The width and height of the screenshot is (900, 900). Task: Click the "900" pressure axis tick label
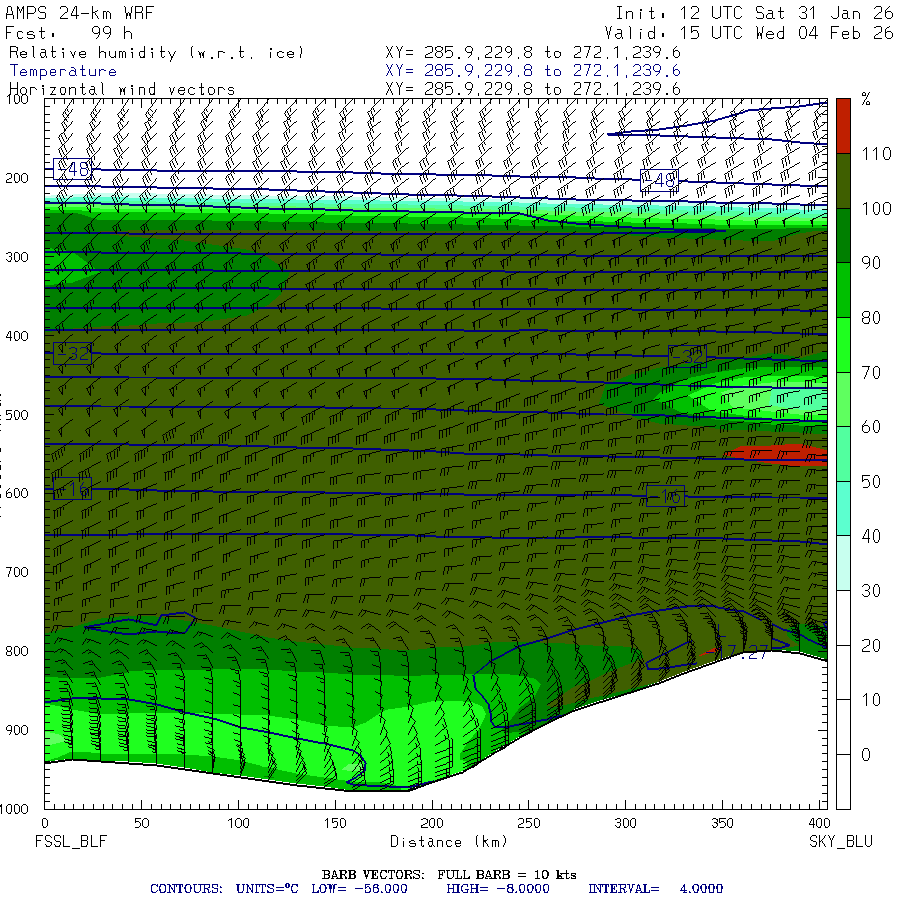(x=17, y=730)
